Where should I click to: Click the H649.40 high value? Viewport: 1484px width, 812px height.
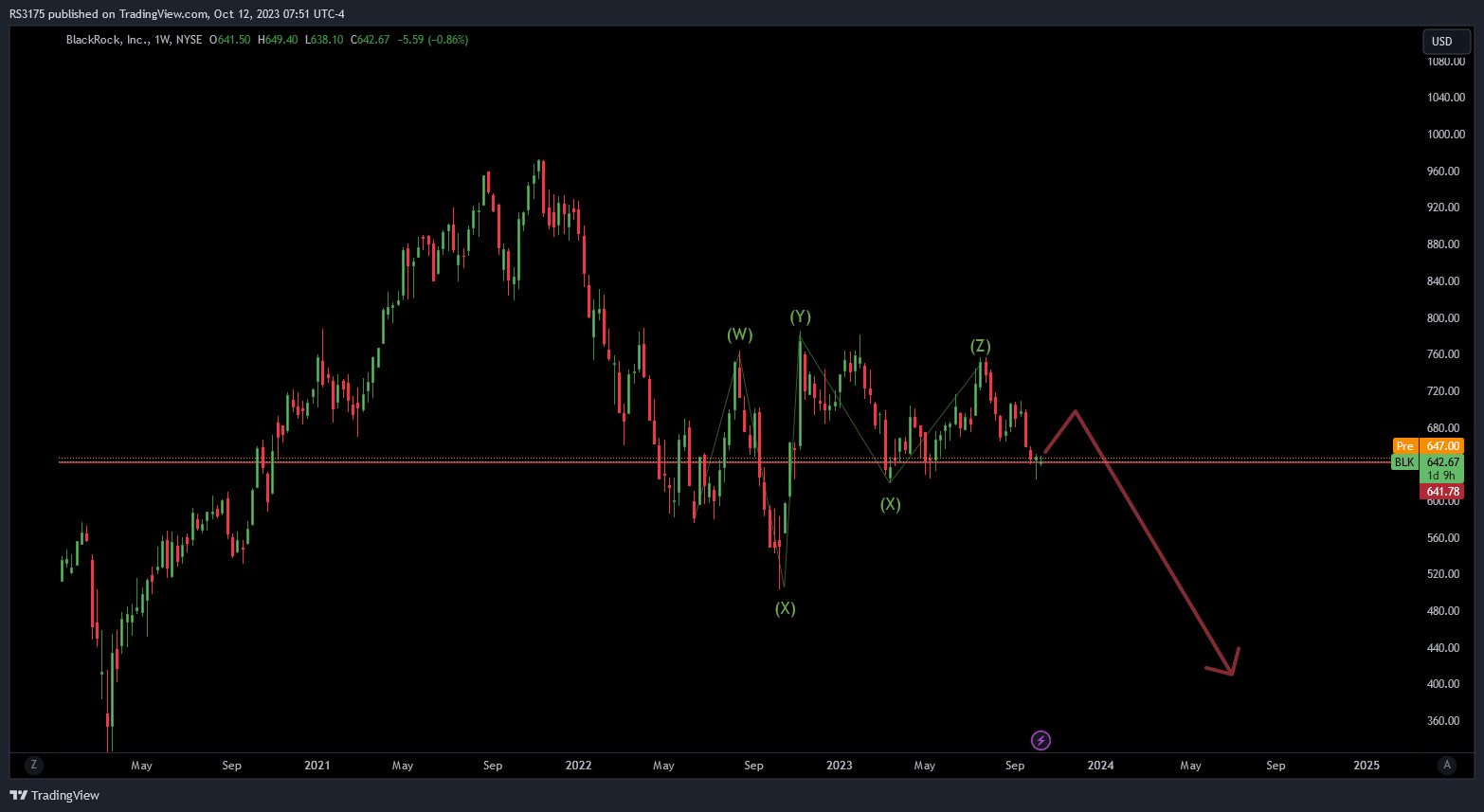(278, 40)
